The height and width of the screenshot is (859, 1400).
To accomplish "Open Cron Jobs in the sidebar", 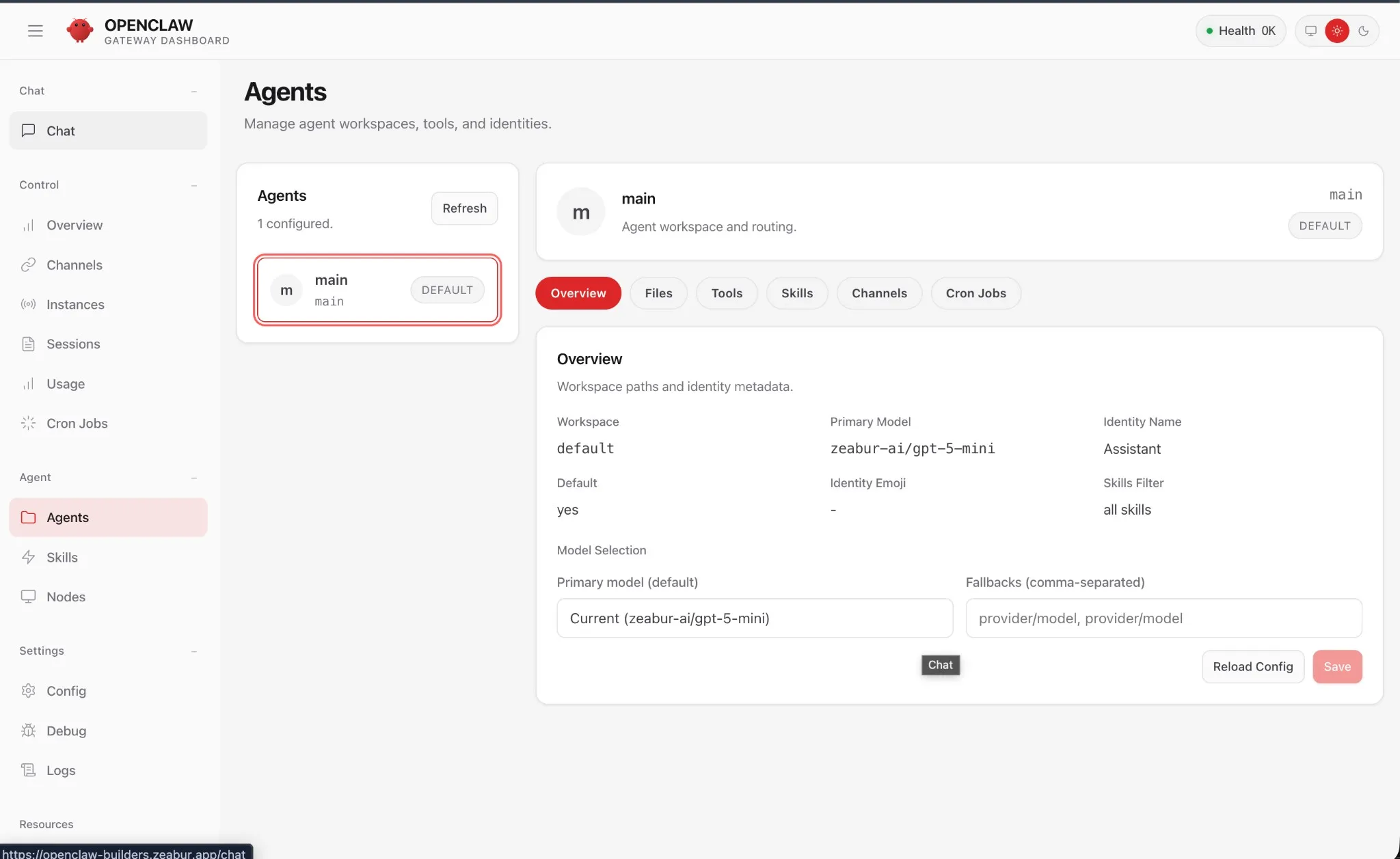I will (108, 423).
